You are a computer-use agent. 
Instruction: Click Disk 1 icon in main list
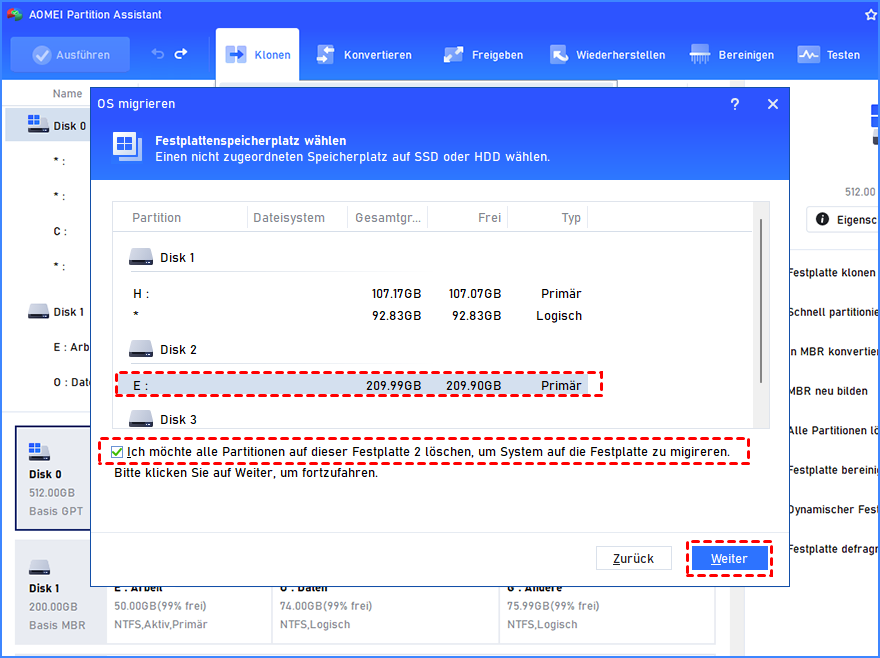tap(38, 312)
